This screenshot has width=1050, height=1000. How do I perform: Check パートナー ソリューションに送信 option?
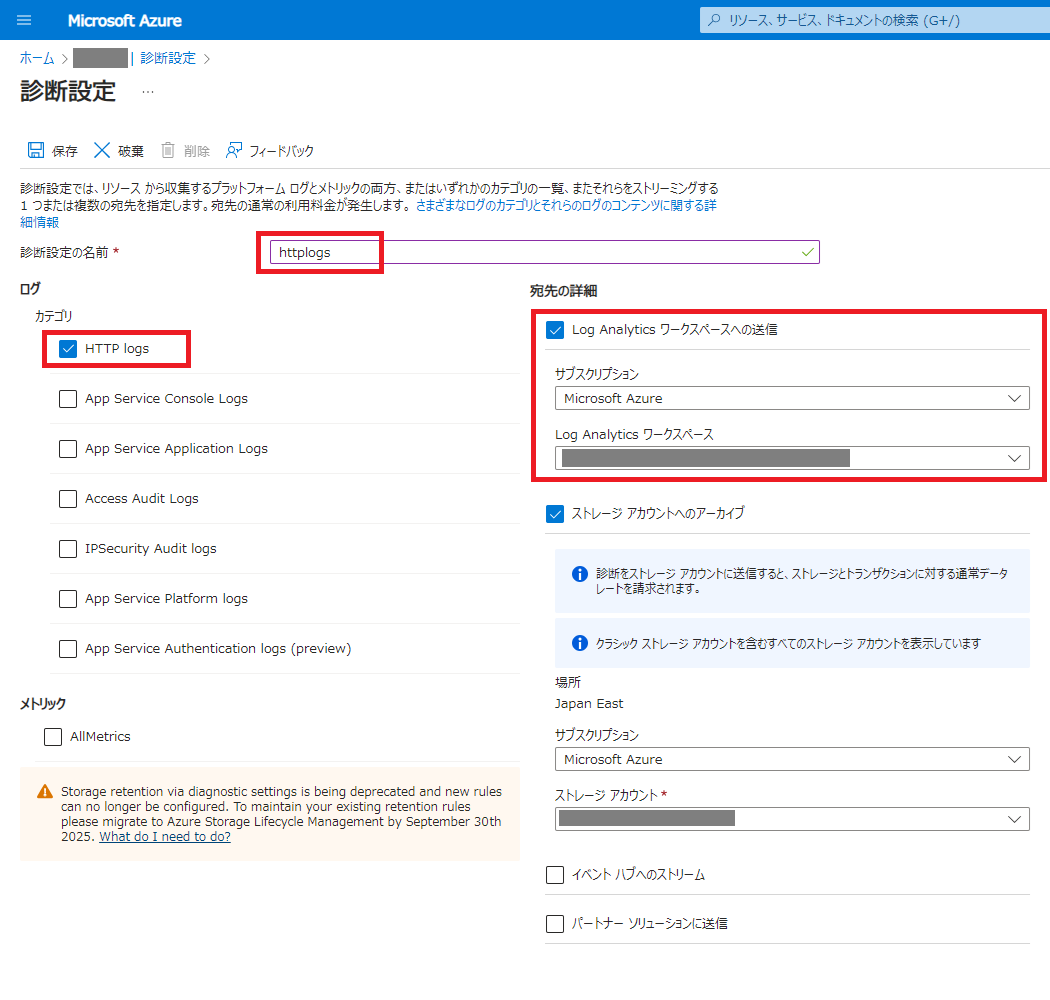555,924
